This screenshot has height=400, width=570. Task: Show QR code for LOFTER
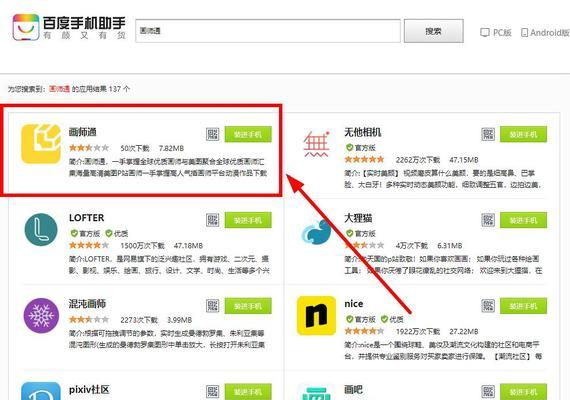(213, 220)
